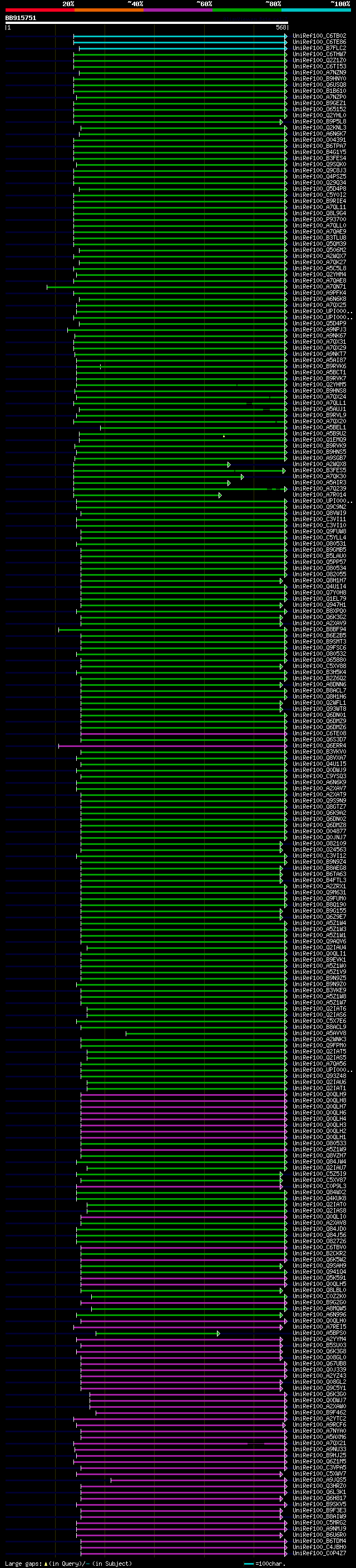Click the red 20% legend segment
The width and height of the screenshot is (356, 1568).
39,10
